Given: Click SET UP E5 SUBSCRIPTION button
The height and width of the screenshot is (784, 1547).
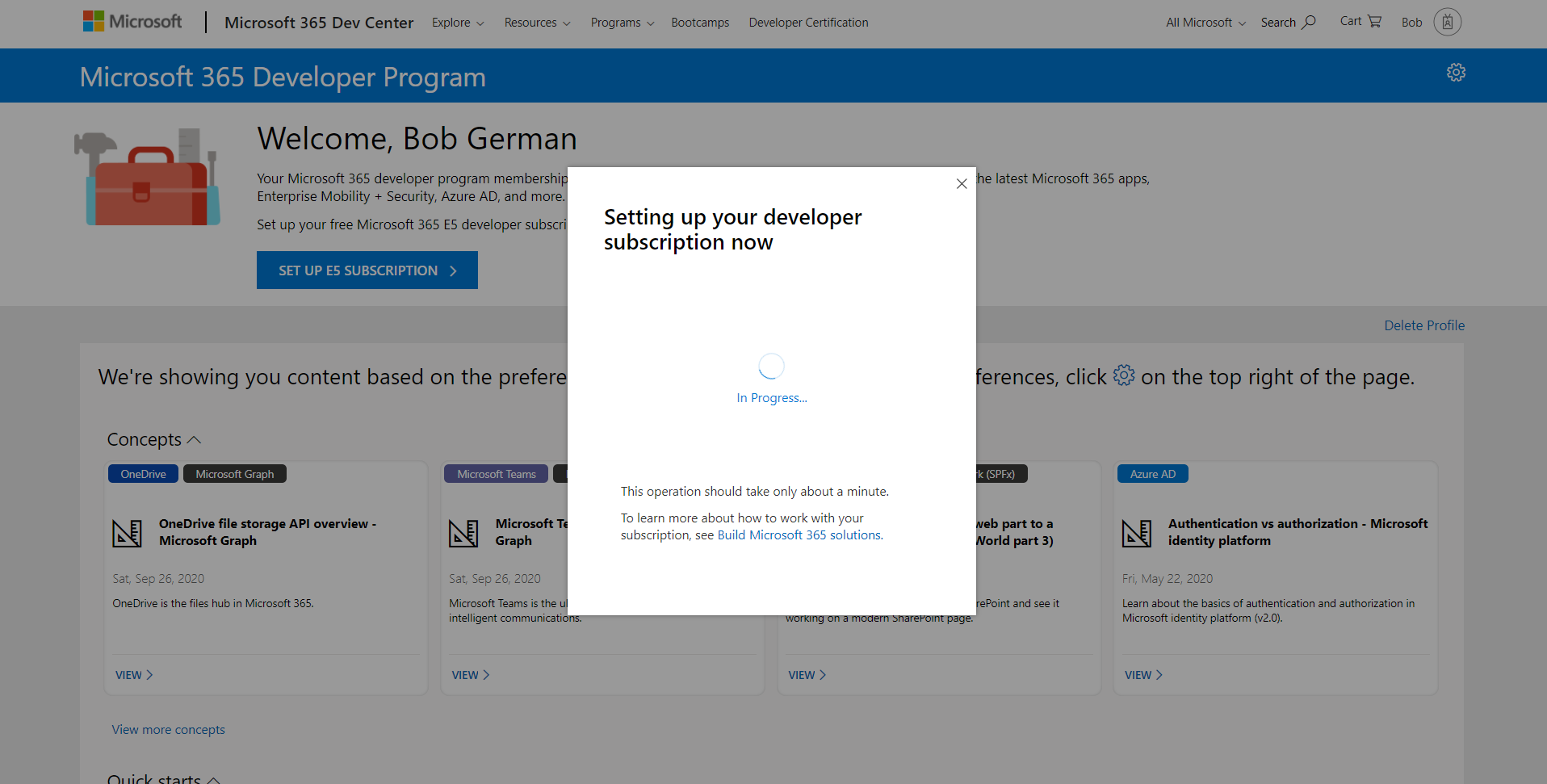Looking at the screenshot, I should click(367, 270).
